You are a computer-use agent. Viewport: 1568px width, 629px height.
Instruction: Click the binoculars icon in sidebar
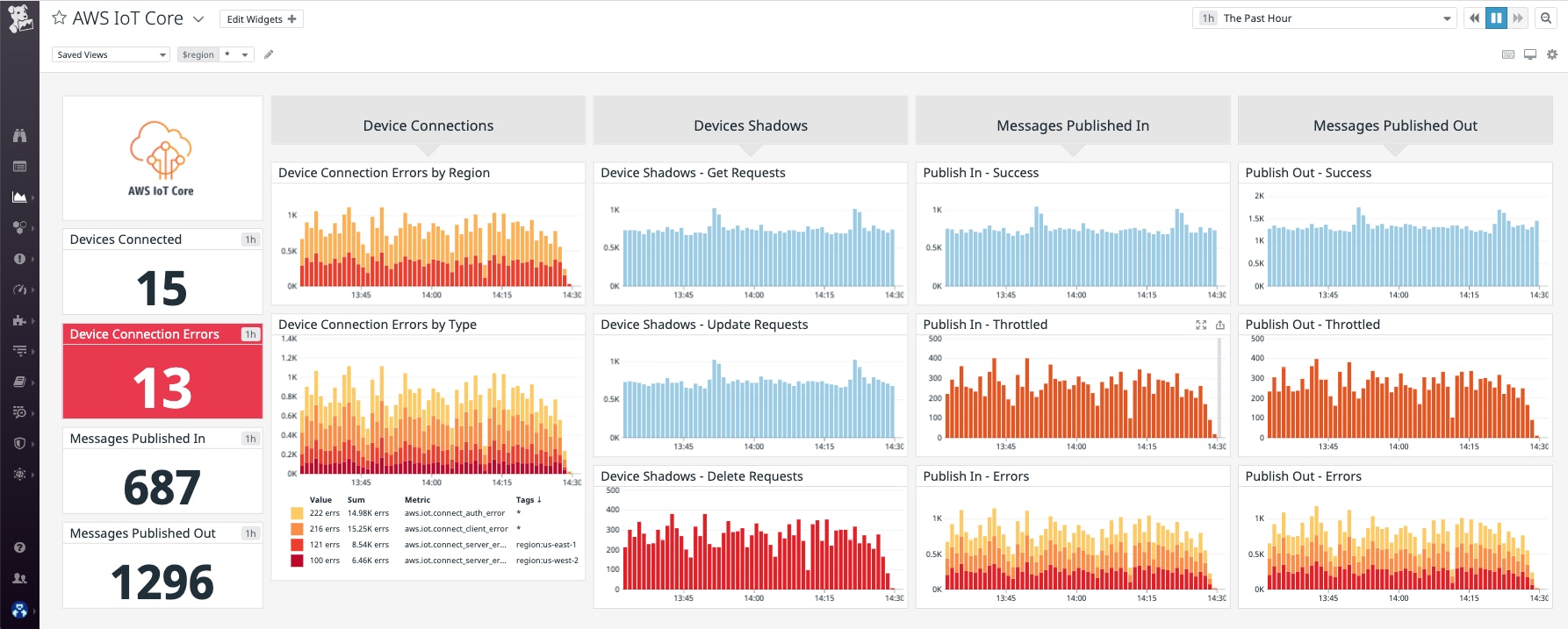click(19, 135)
